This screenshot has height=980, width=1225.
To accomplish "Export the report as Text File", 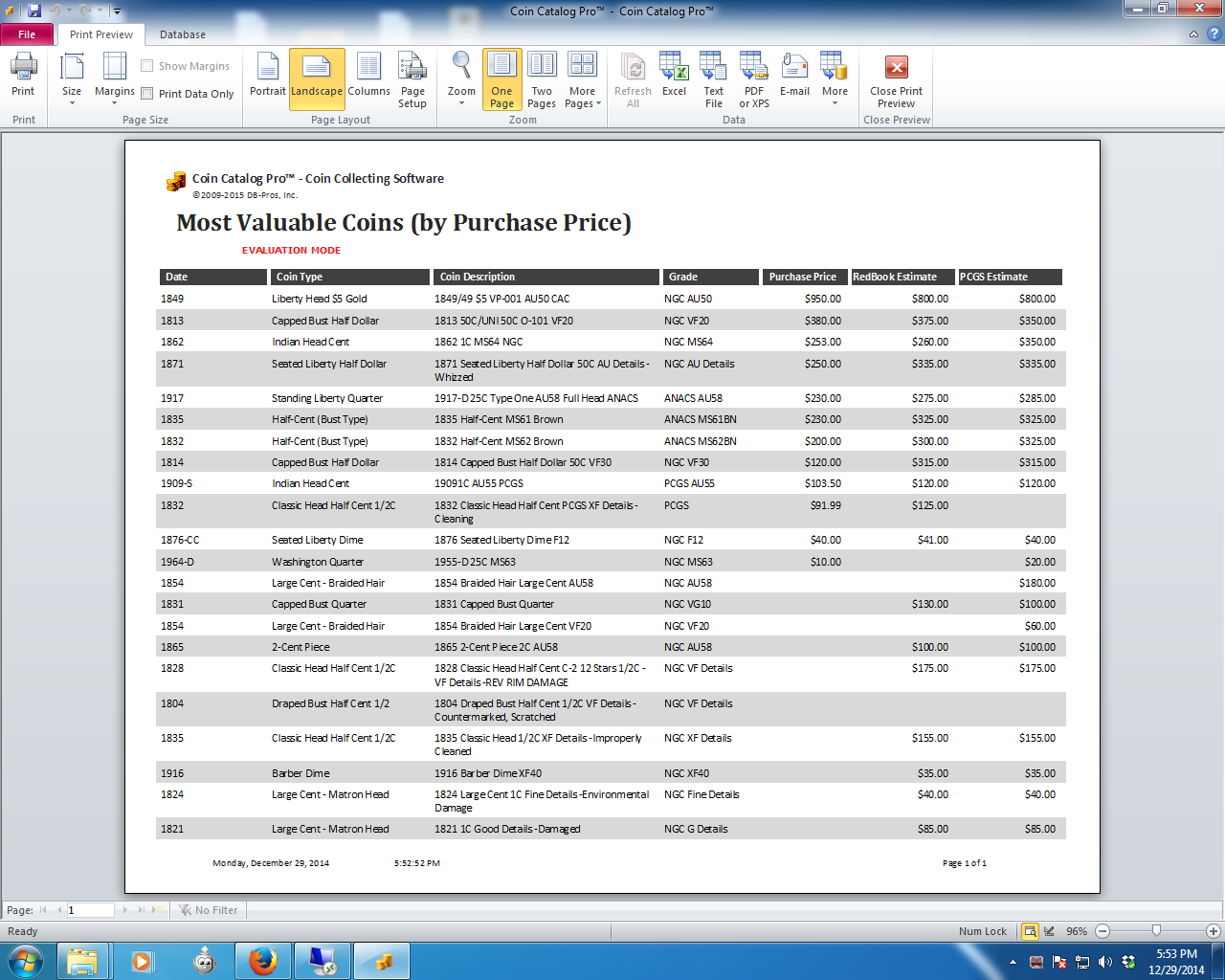I will coord(714,80).
